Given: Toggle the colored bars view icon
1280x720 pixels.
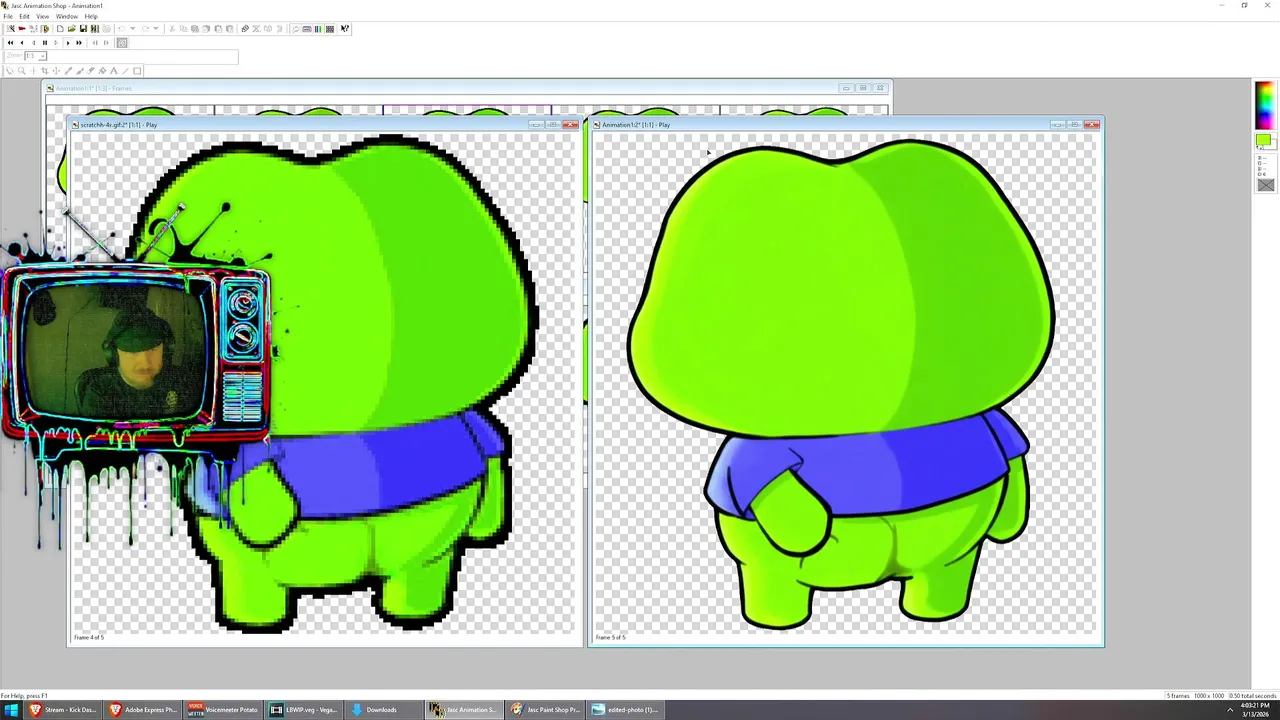Looking at the screenshot, I should click(x=318, y=29).
